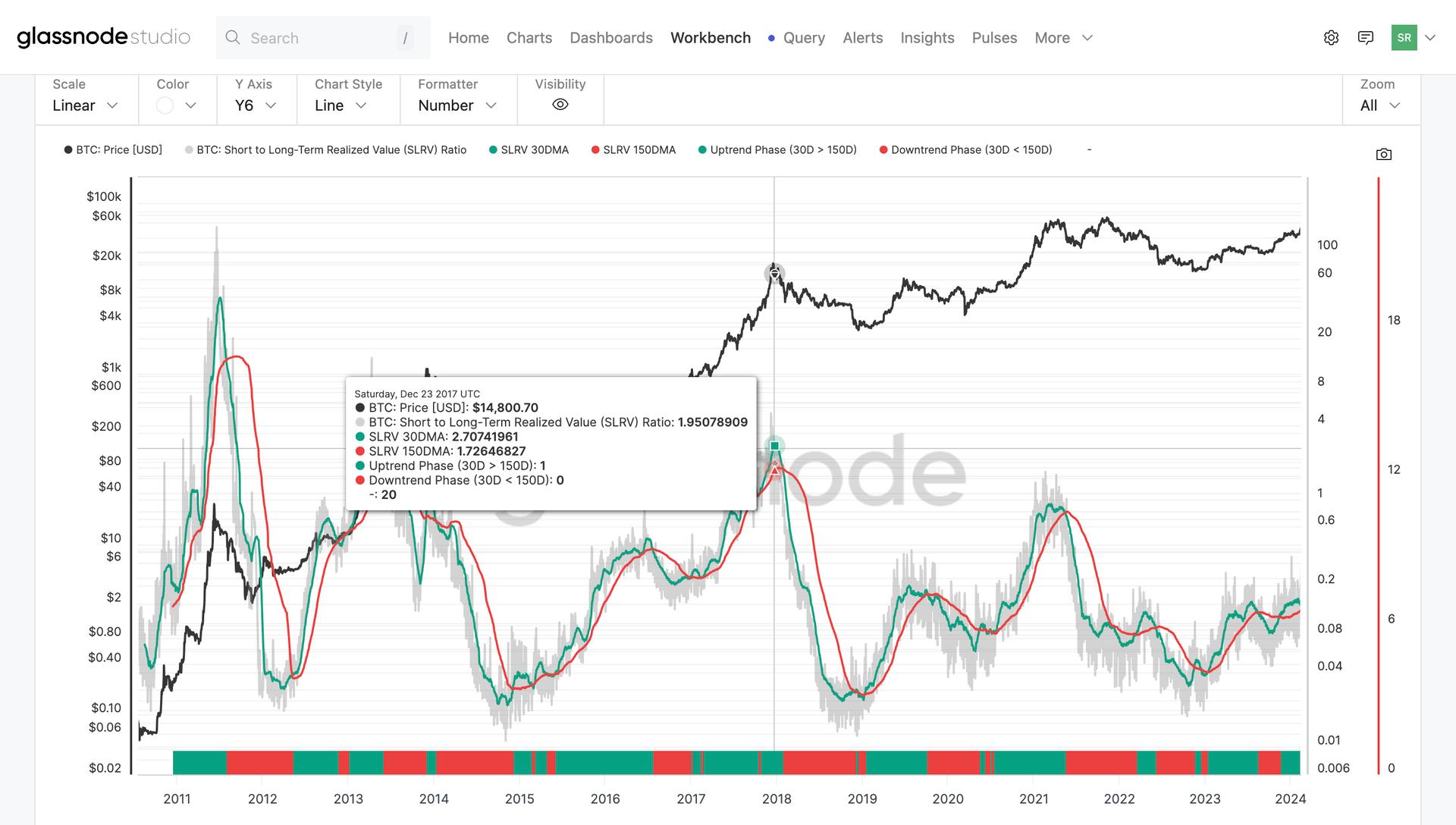
Task: Toggle the SLRV 30DMA legend entry
Action: coord(529,149)
